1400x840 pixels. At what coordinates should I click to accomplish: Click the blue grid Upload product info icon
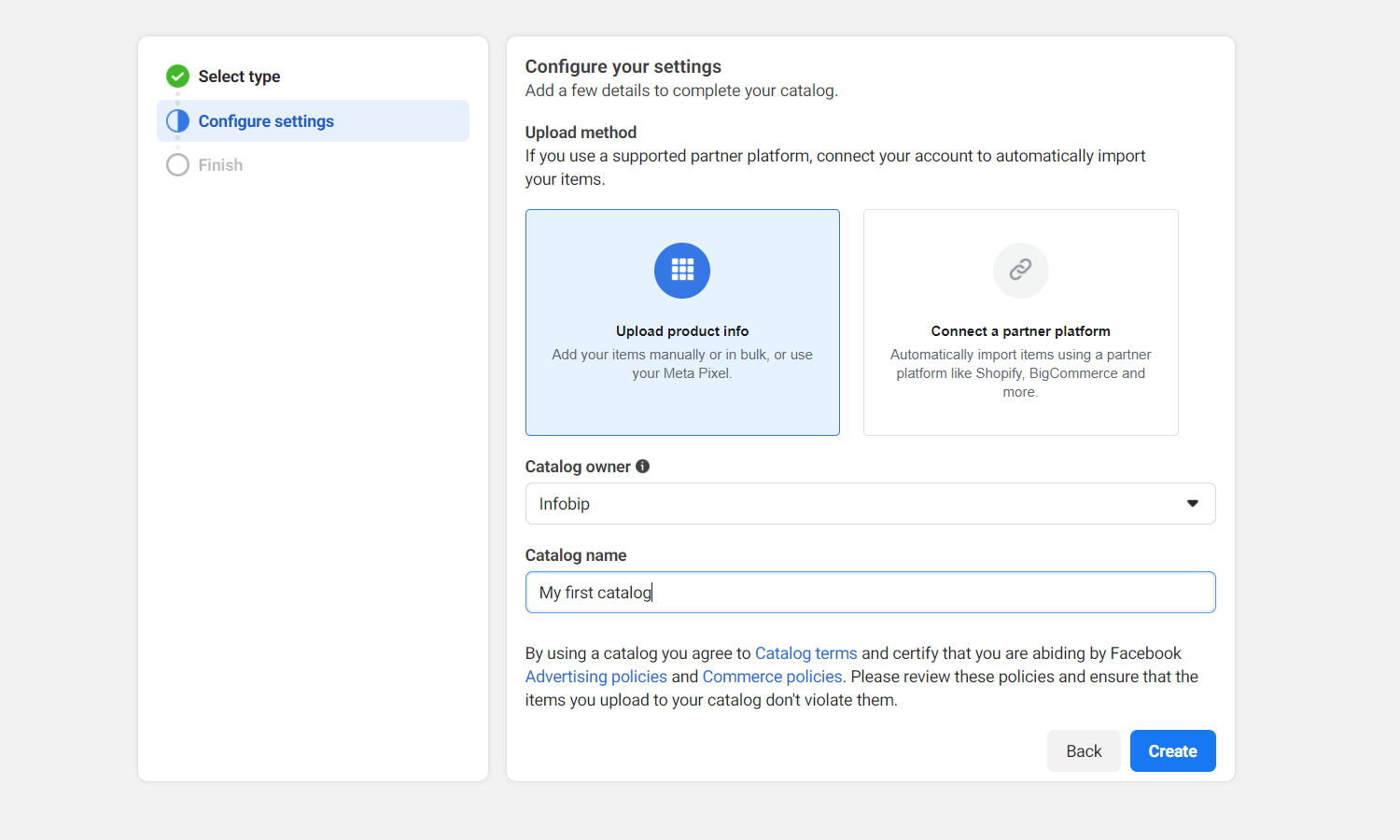[x=682, y=271]
